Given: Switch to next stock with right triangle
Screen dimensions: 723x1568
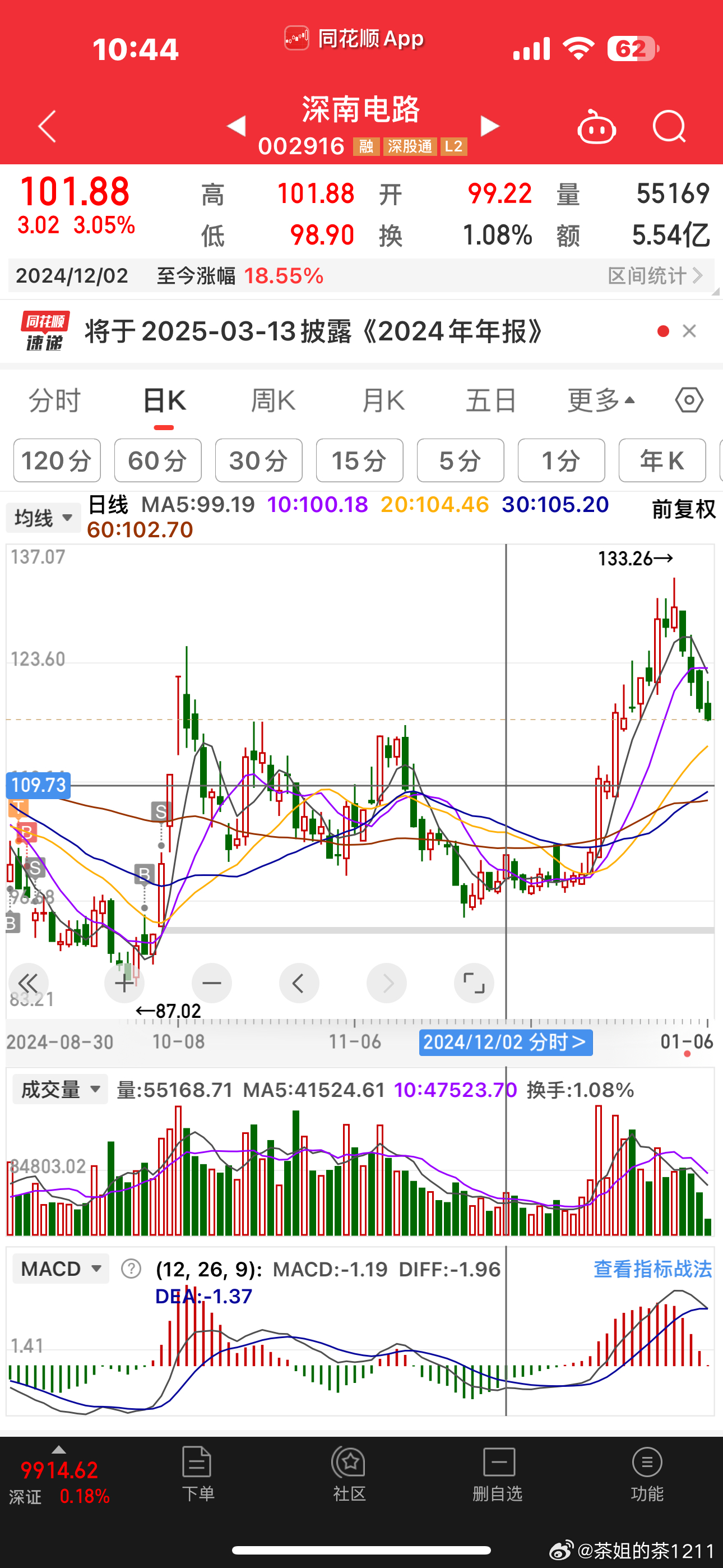Looking at the screenshot, I should click(489, 127).
